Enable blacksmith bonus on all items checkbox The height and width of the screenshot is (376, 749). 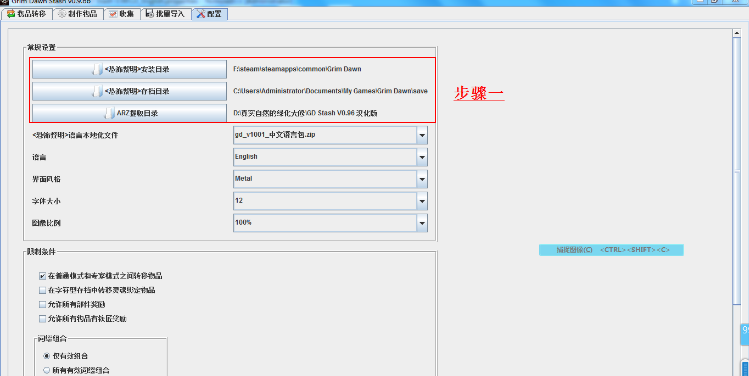pos(43,319)
